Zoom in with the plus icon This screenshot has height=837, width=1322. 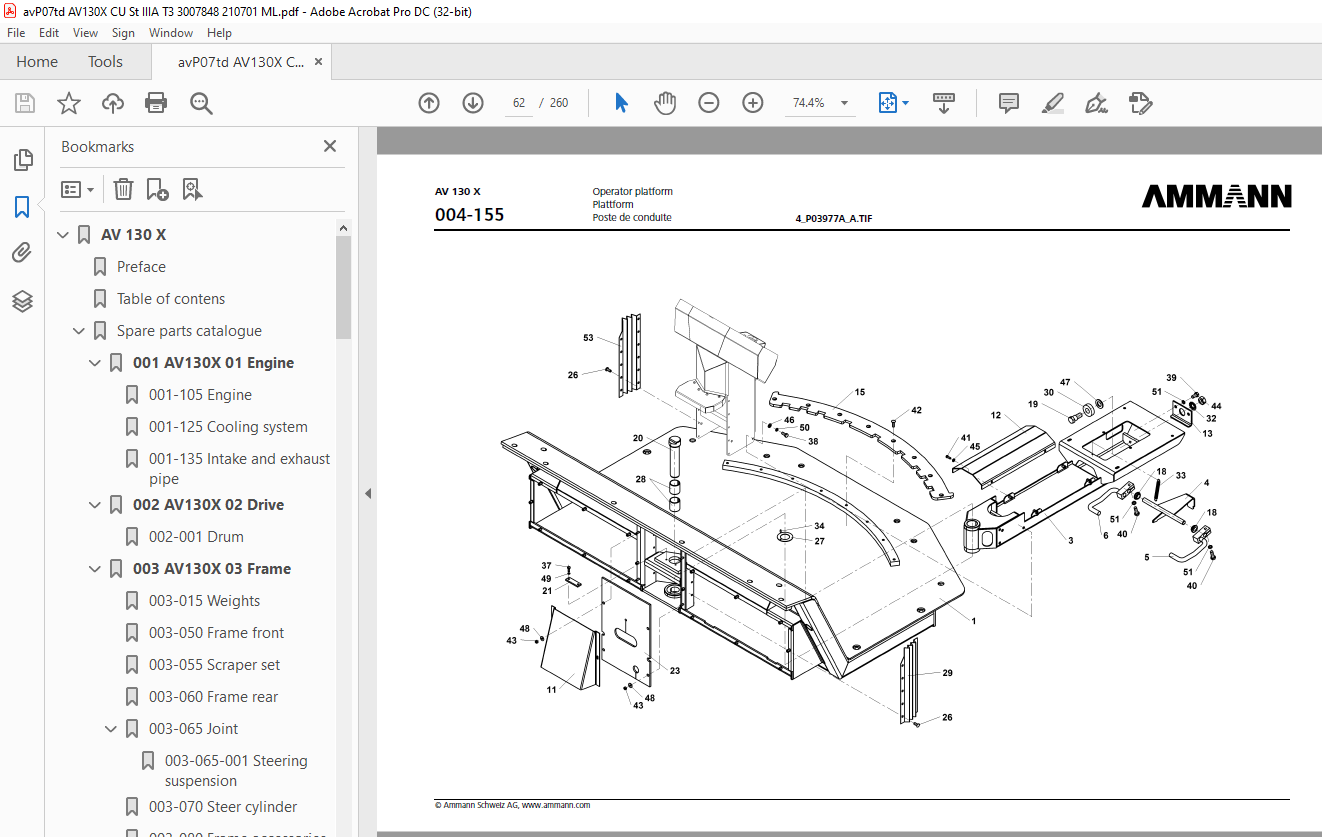[753, 103]
